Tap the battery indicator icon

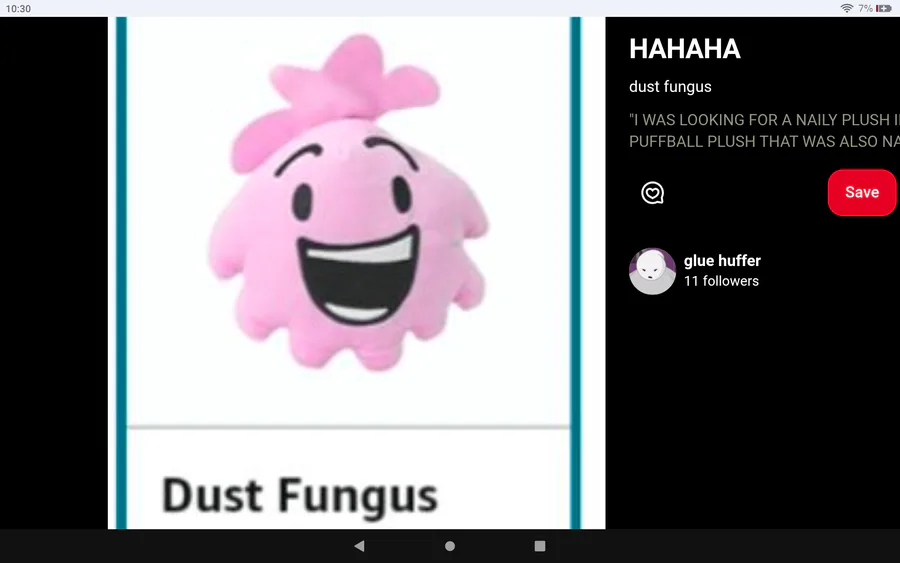883,8
